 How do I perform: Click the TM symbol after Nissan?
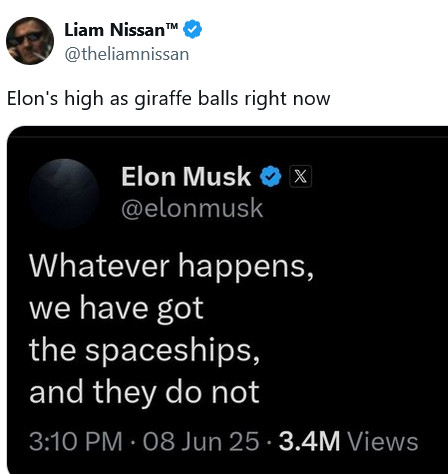172,26
